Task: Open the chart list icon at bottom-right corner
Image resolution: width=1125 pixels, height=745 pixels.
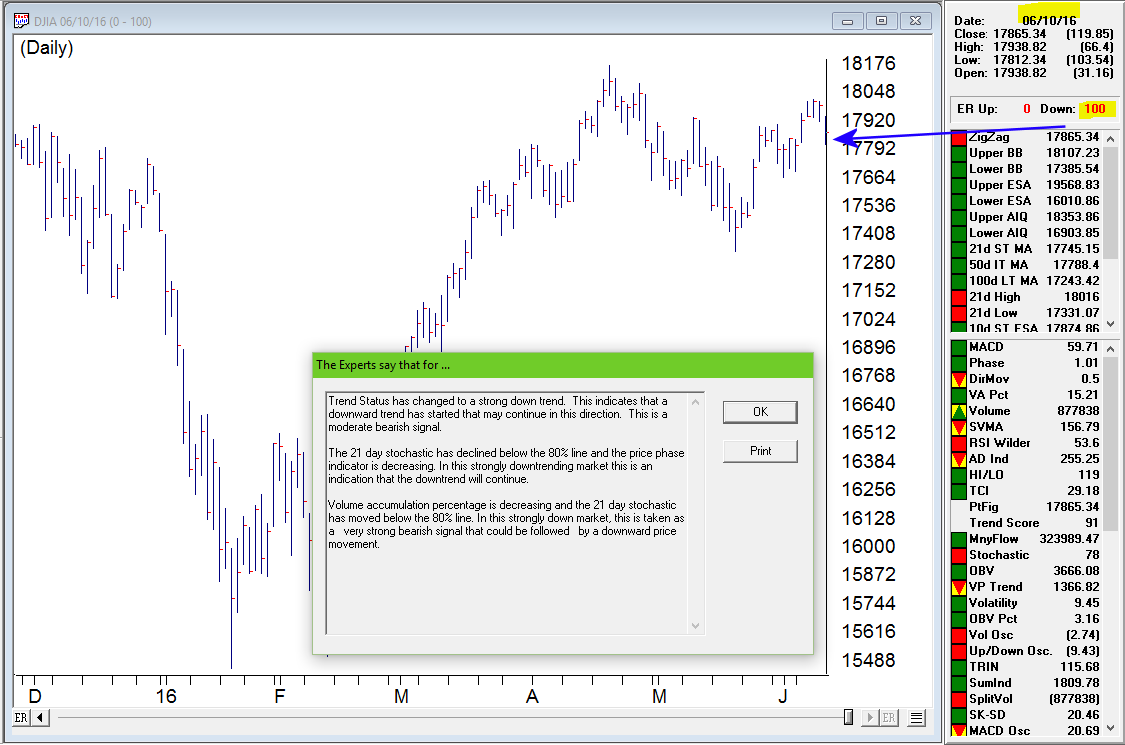Action: click(x=915, y=717)
